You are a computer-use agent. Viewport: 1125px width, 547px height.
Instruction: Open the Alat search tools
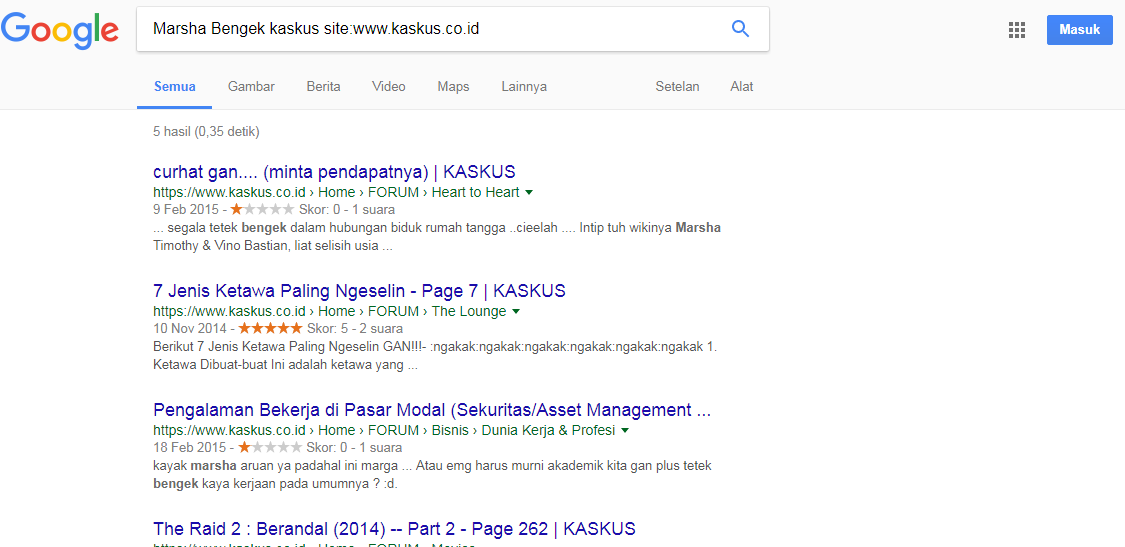(742, 87)
